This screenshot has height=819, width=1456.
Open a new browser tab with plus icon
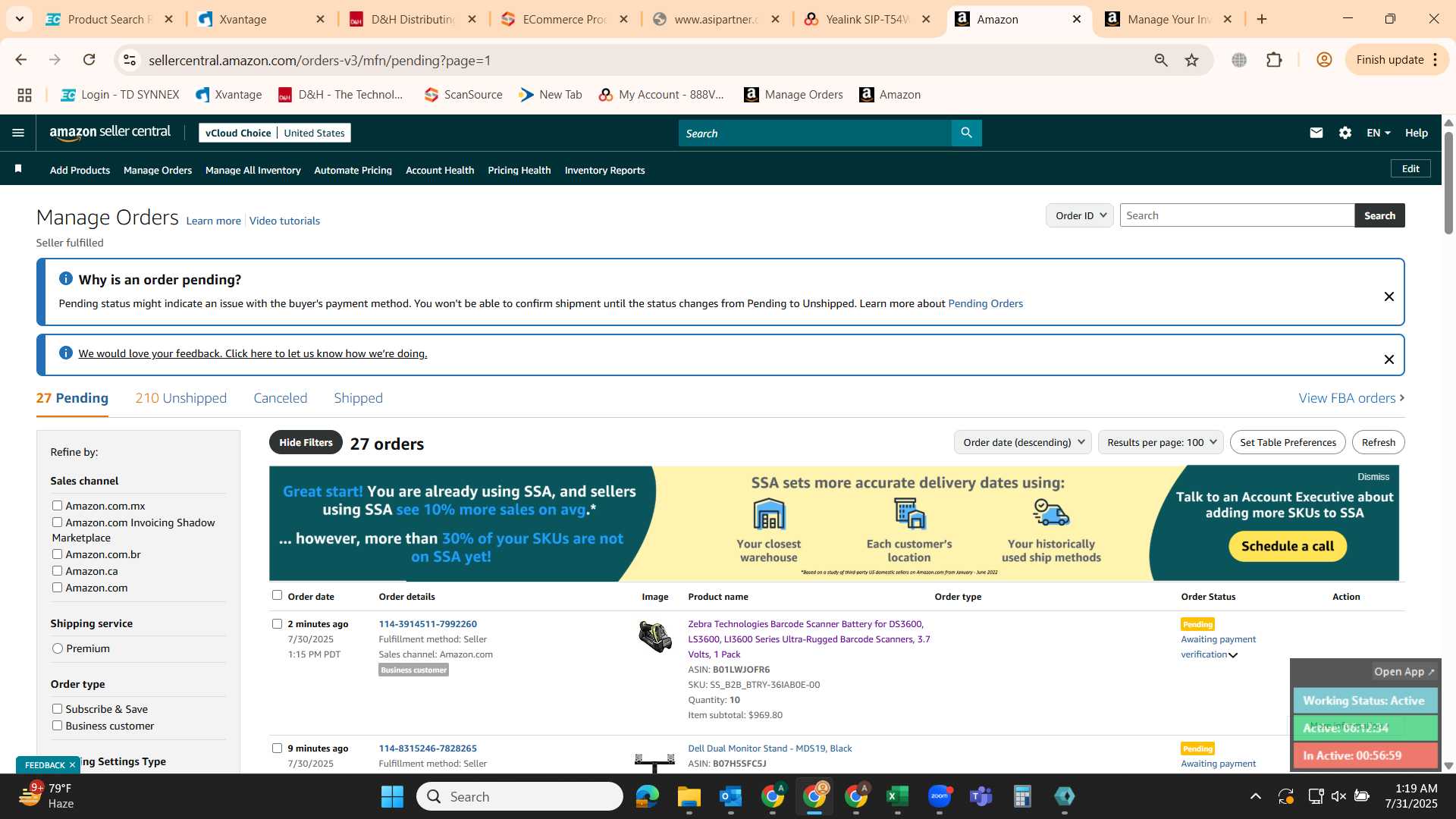click(1262, 19)
